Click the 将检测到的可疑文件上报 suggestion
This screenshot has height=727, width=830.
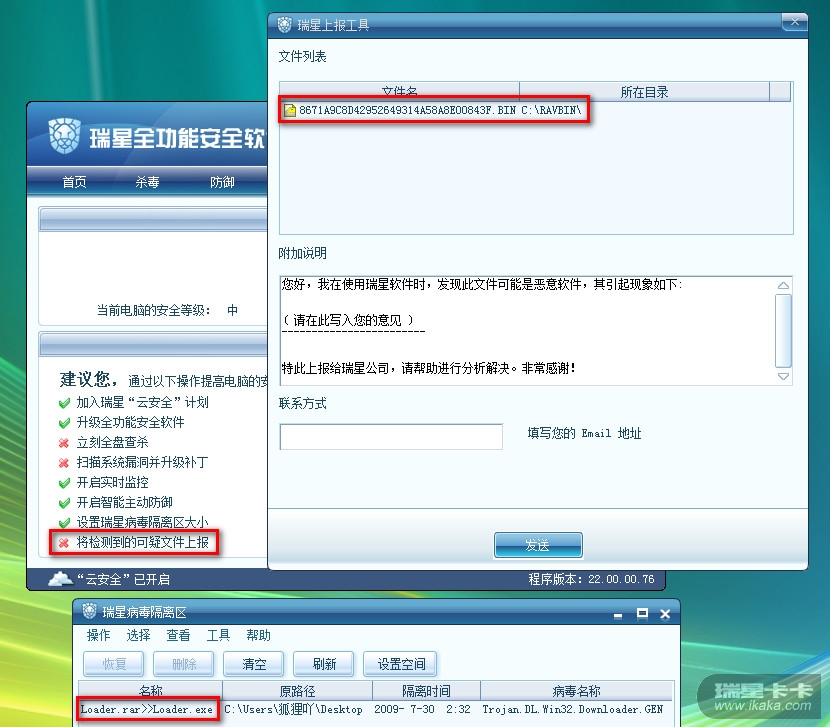143,543
